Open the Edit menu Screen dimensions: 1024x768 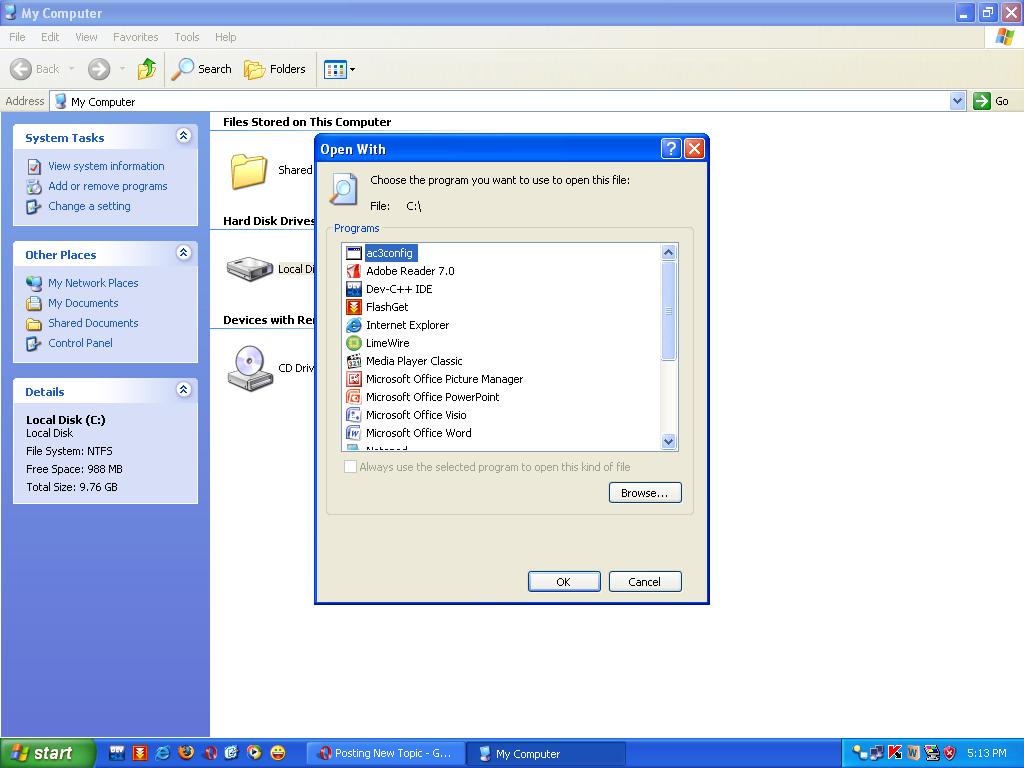50,37
